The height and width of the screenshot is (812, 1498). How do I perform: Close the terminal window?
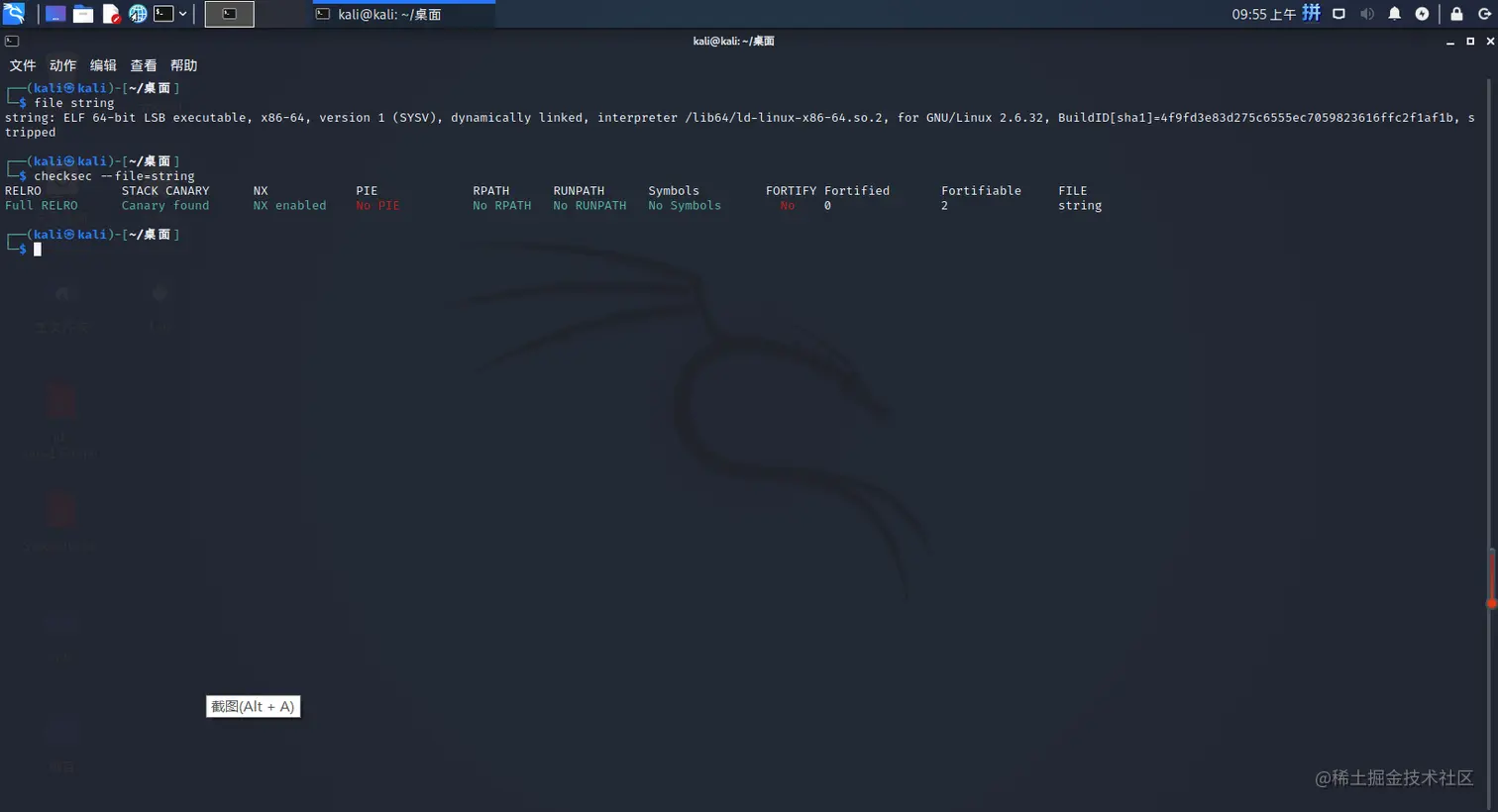[x=1490, y=42]
